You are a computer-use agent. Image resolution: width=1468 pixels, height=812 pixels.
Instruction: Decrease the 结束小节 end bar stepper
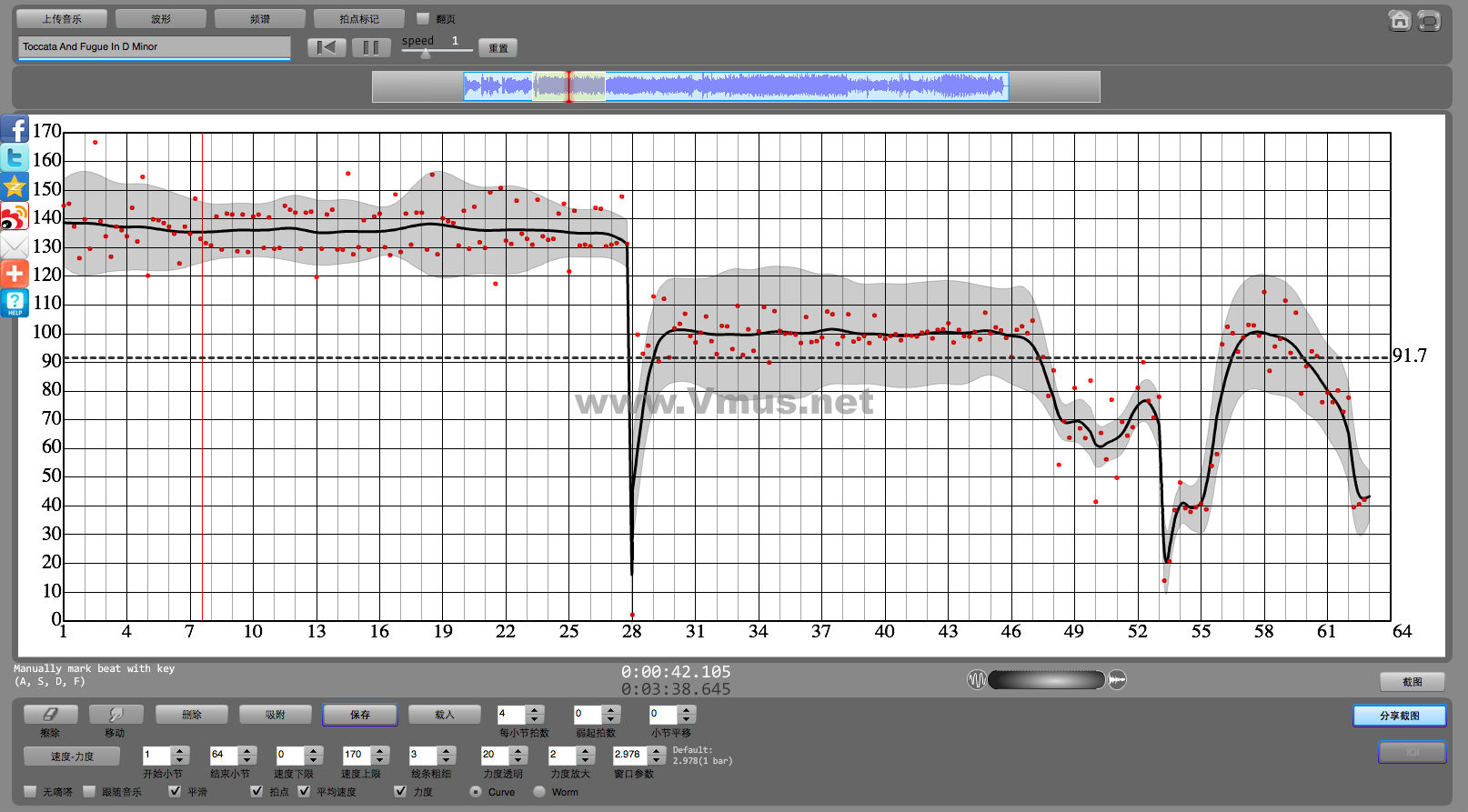tap(247, 760)
